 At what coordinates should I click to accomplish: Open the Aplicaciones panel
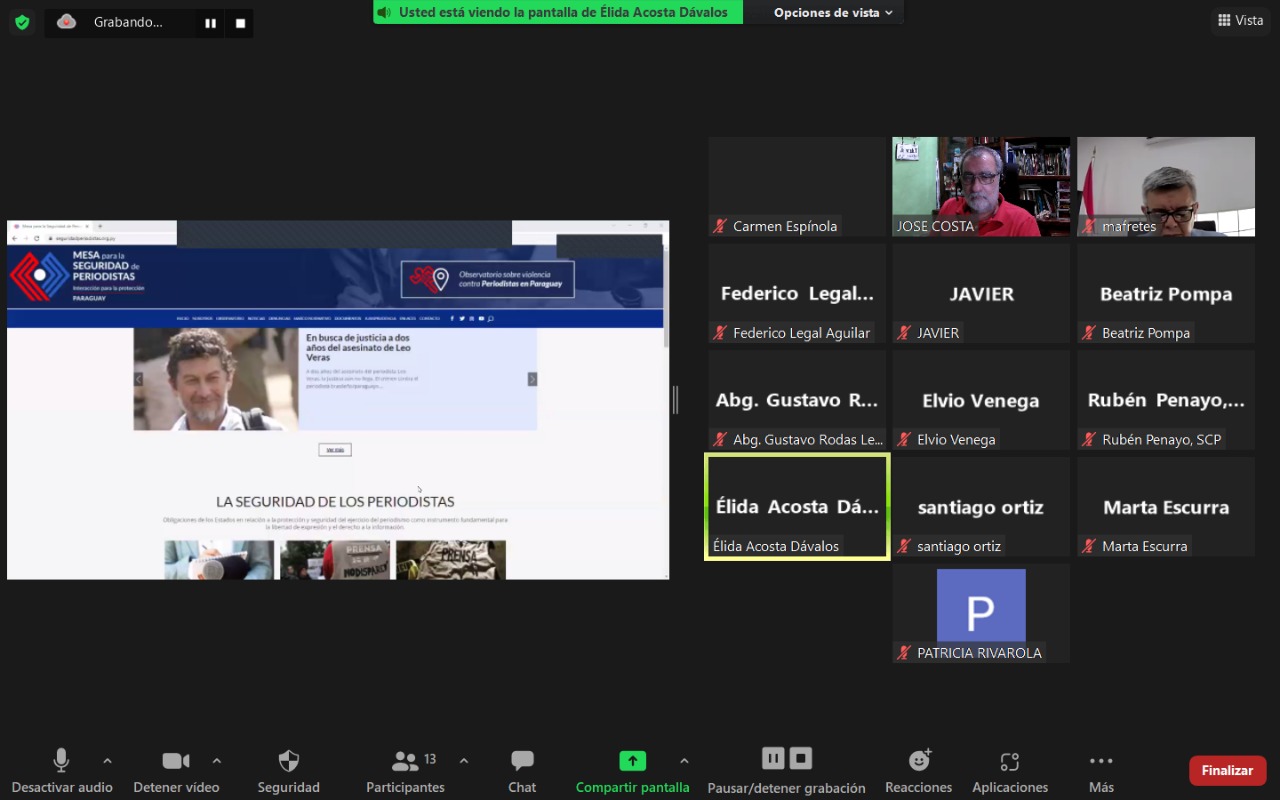[1010, 762]
